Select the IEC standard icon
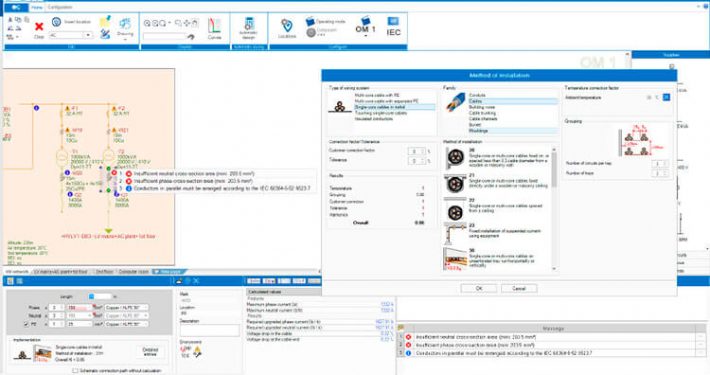 (x=393, y=27)
